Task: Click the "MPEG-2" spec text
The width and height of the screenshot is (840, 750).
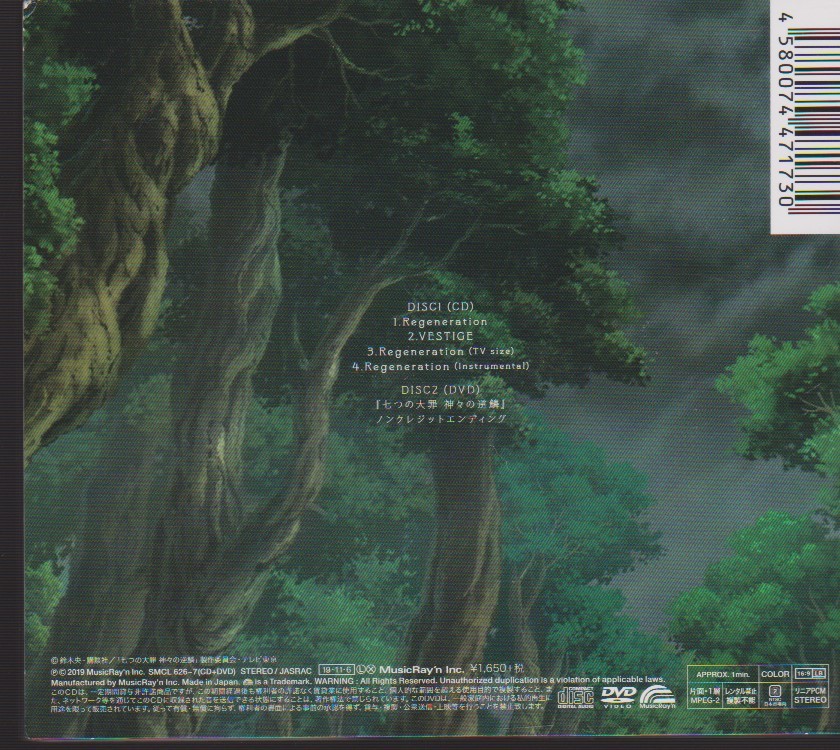Action: 705,700
